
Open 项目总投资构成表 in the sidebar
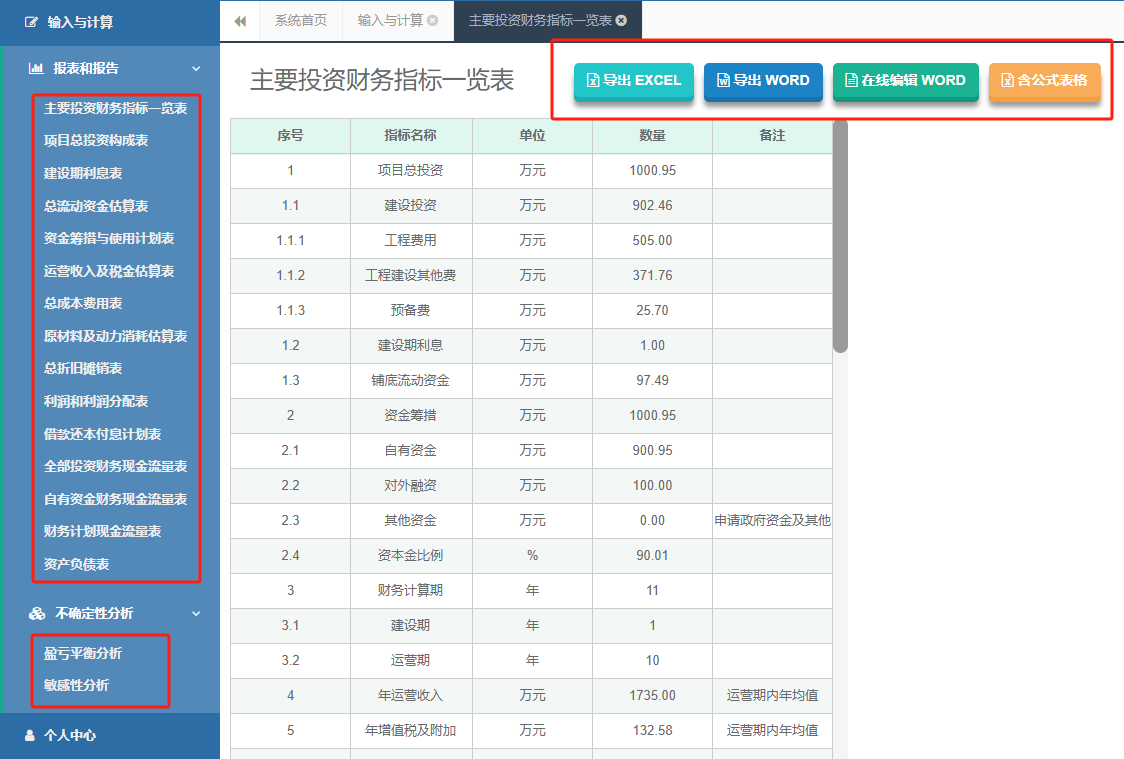96,141
